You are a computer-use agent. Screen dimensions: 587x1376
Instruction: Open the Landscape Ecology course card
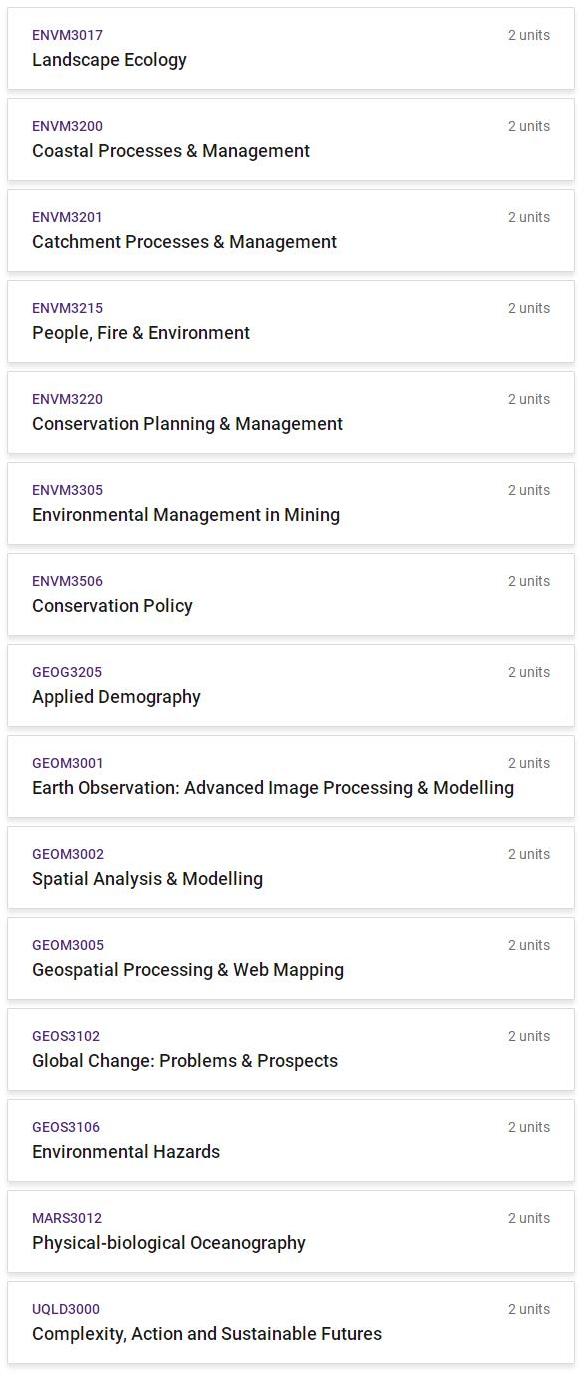(291, 49)
